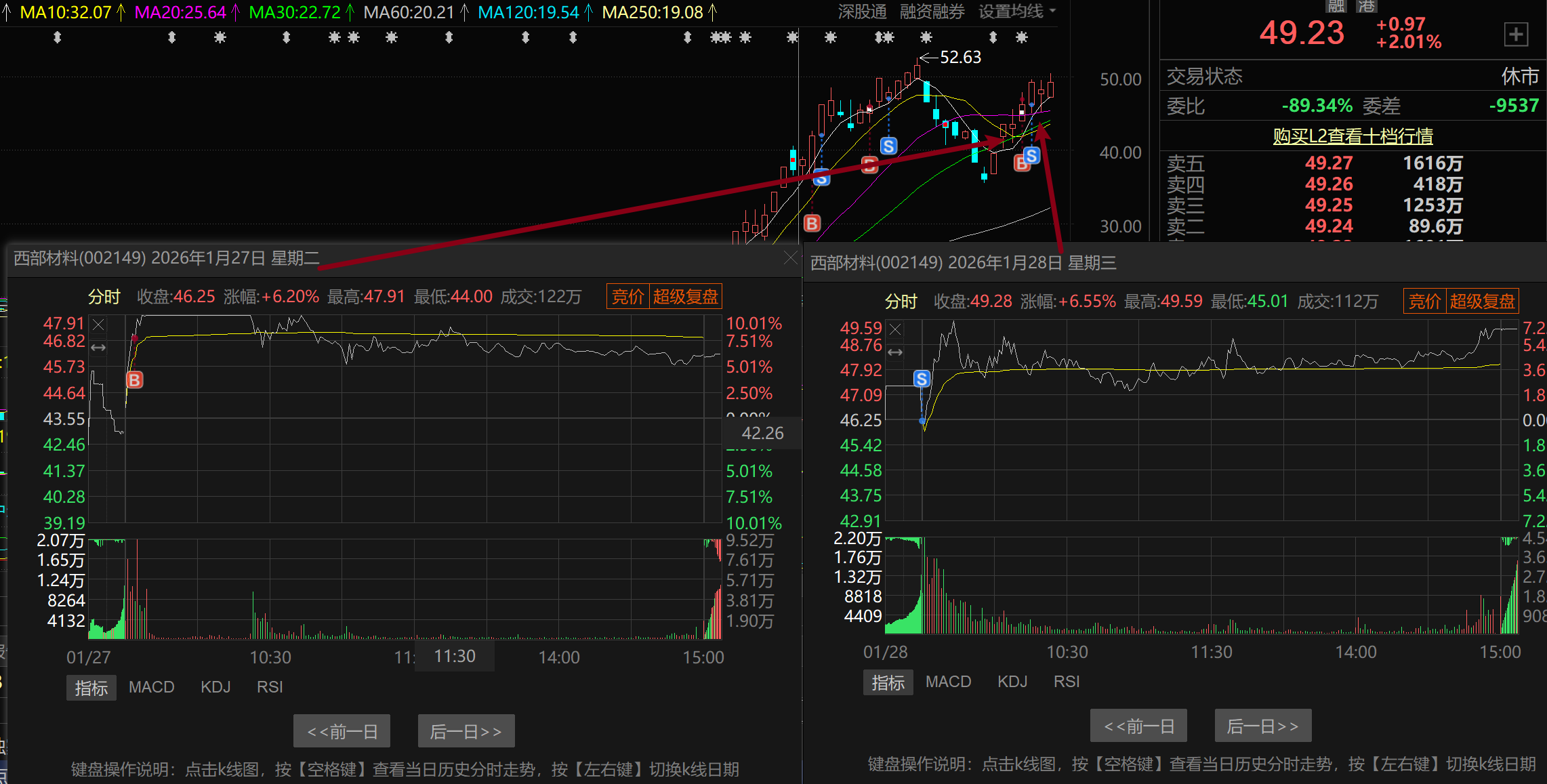Toggle 竞价 in the January 27 panel
Image resolution: width=1547 pixels, height=784 pixels.
(x=627, y=297)
